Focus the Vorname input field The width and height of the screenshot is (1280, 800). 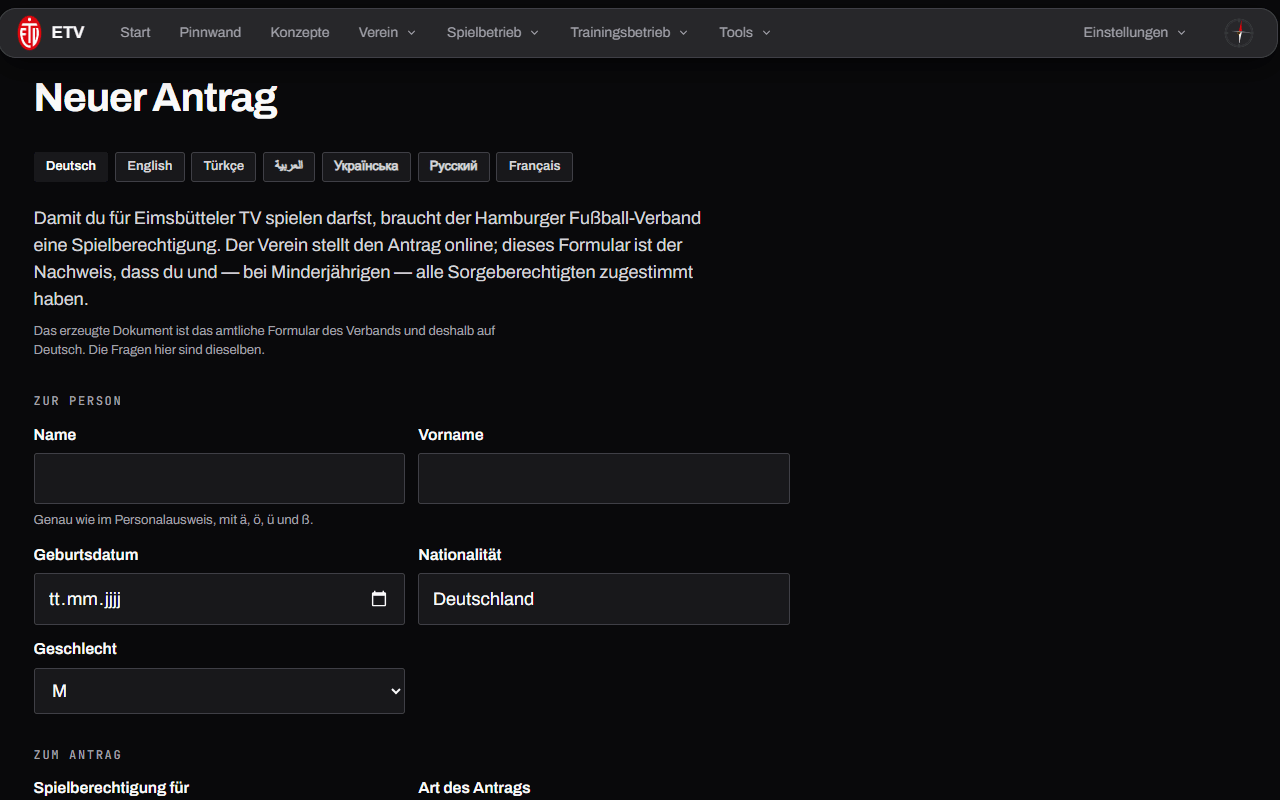point(604,478)
